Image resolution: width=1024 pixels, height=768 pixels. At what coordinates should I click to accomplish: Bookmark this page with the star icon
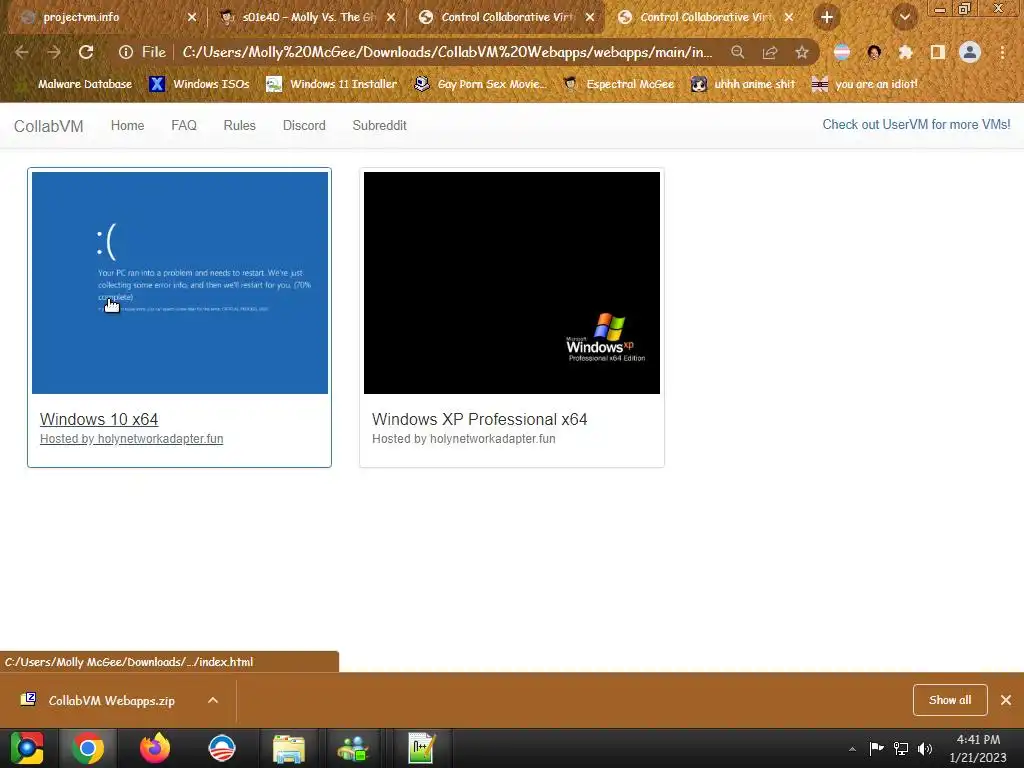point(802,52)
